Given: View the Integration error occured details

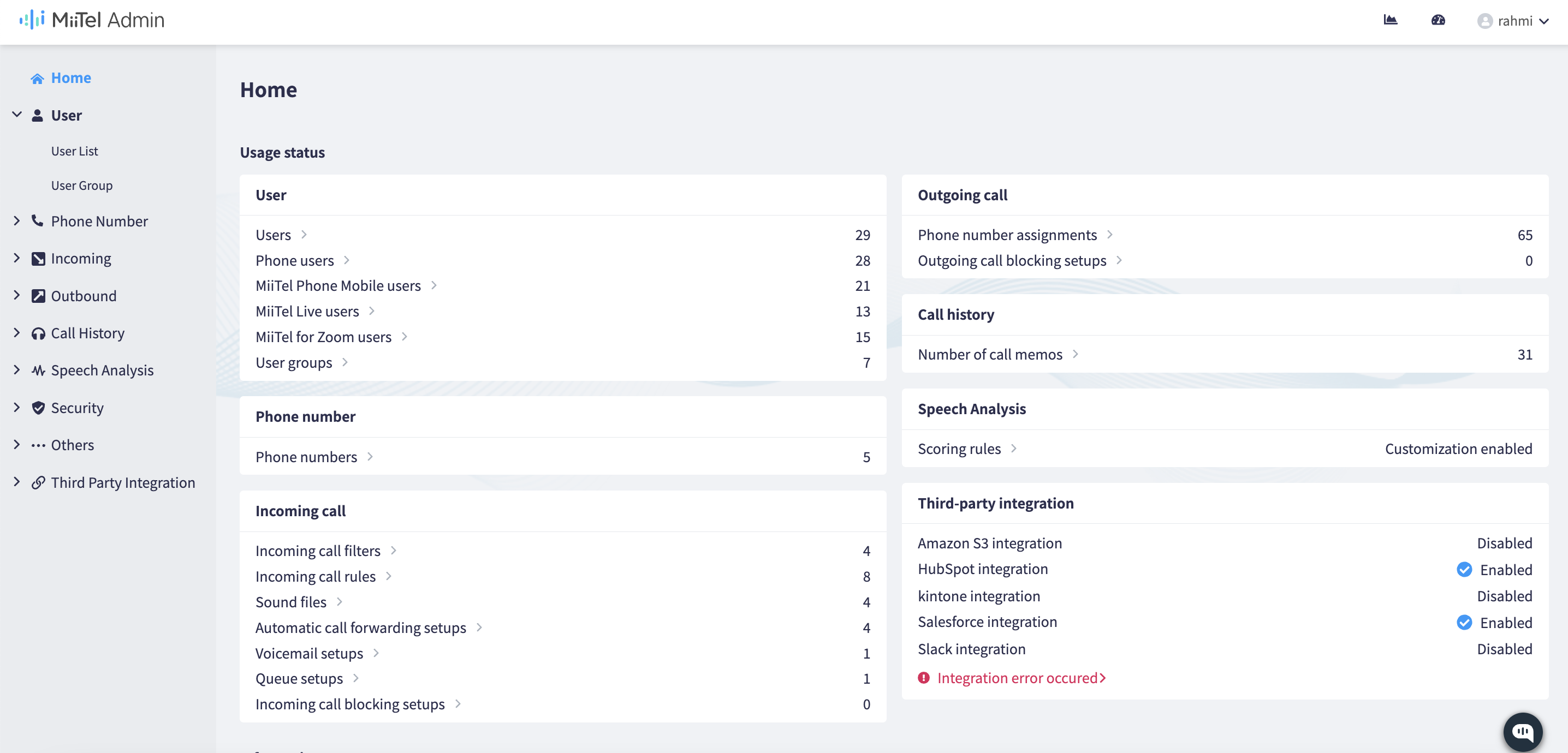Looking at the screenshot, I should 1022,678.
